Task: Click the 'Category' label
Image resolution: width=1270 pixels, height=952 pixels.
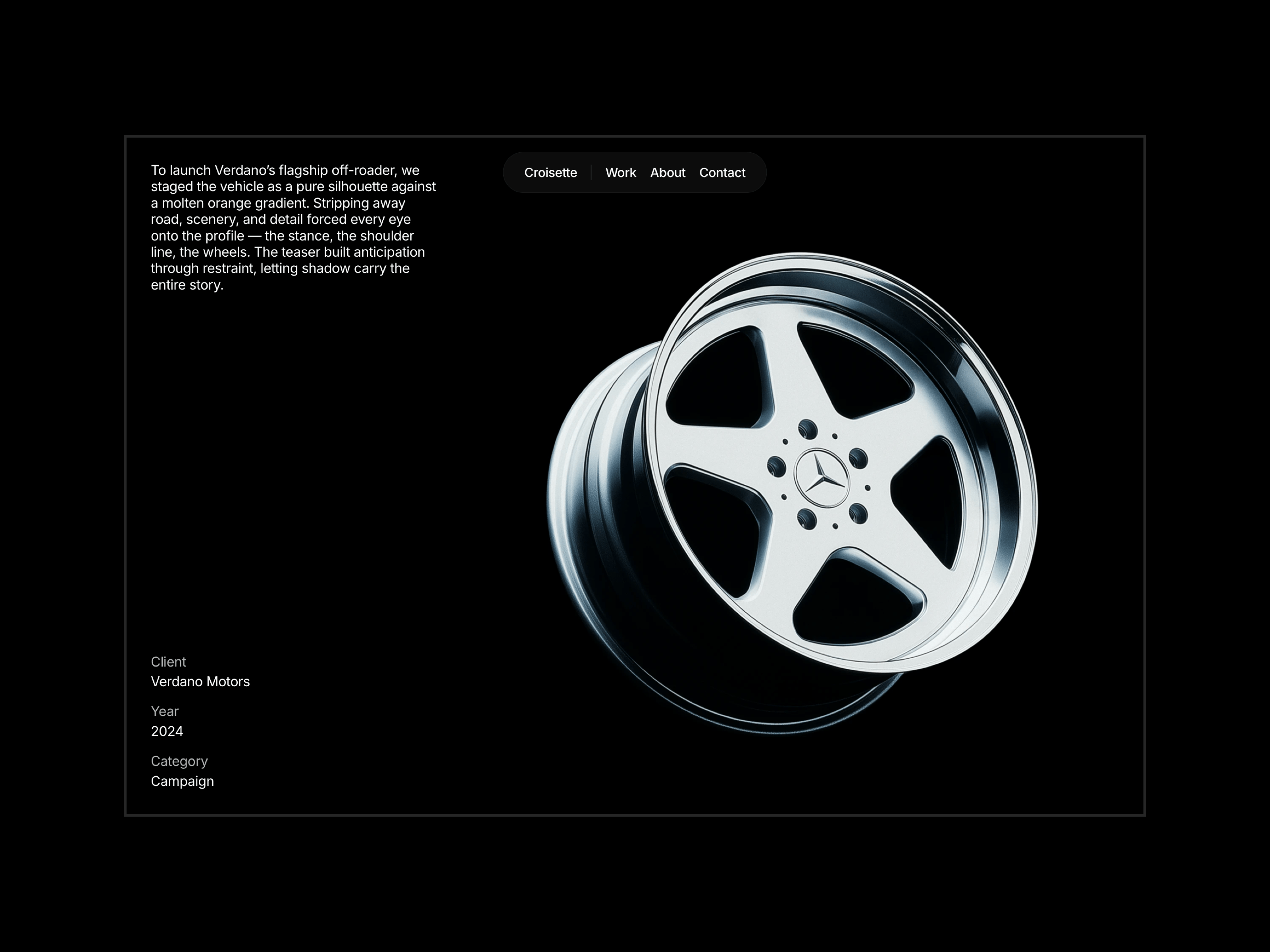Action: [x=179, y=762]
